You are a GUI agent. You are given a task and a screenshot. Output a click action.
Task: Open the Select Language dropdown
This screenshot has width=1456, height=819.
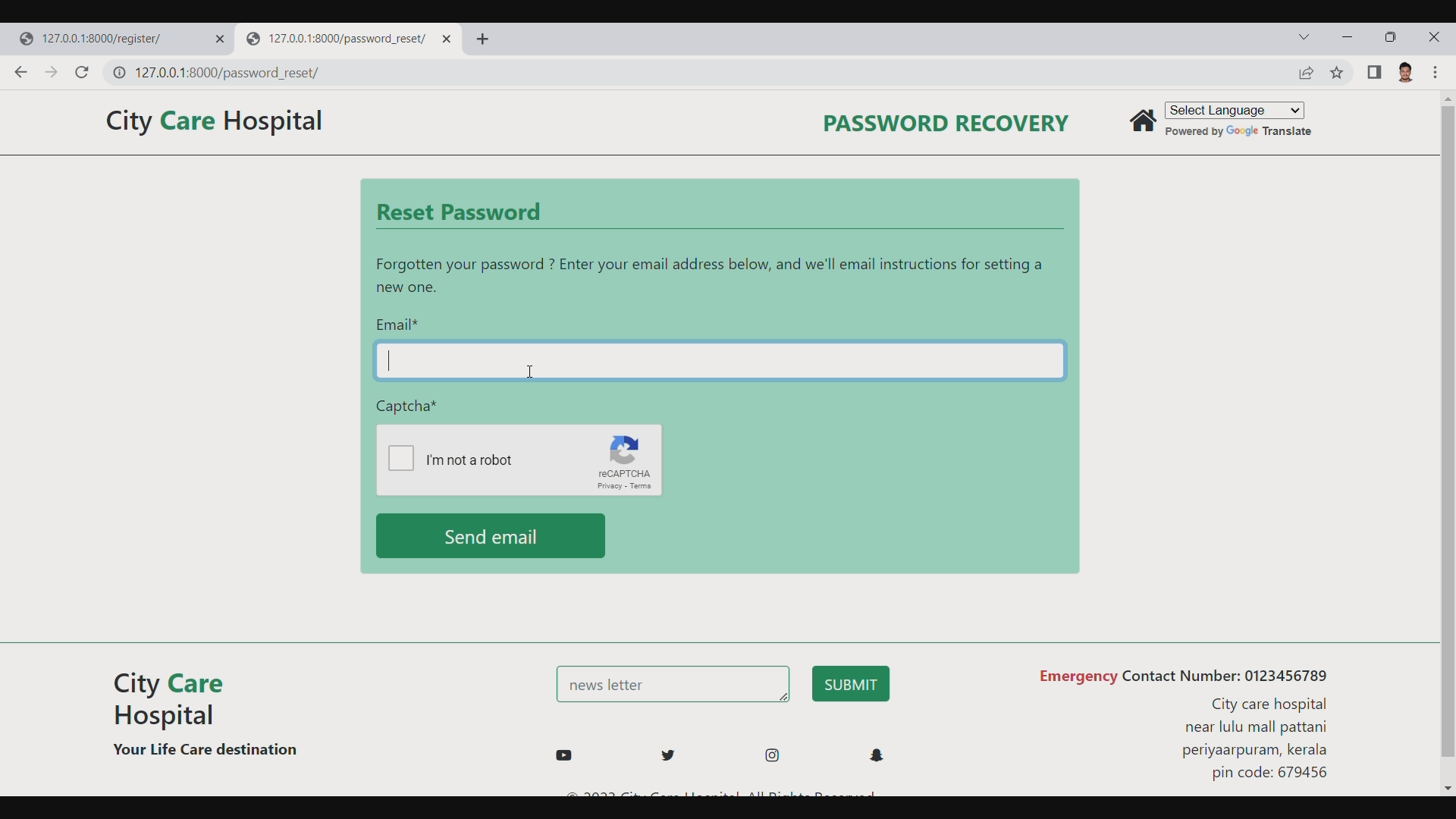point(1235,110)
